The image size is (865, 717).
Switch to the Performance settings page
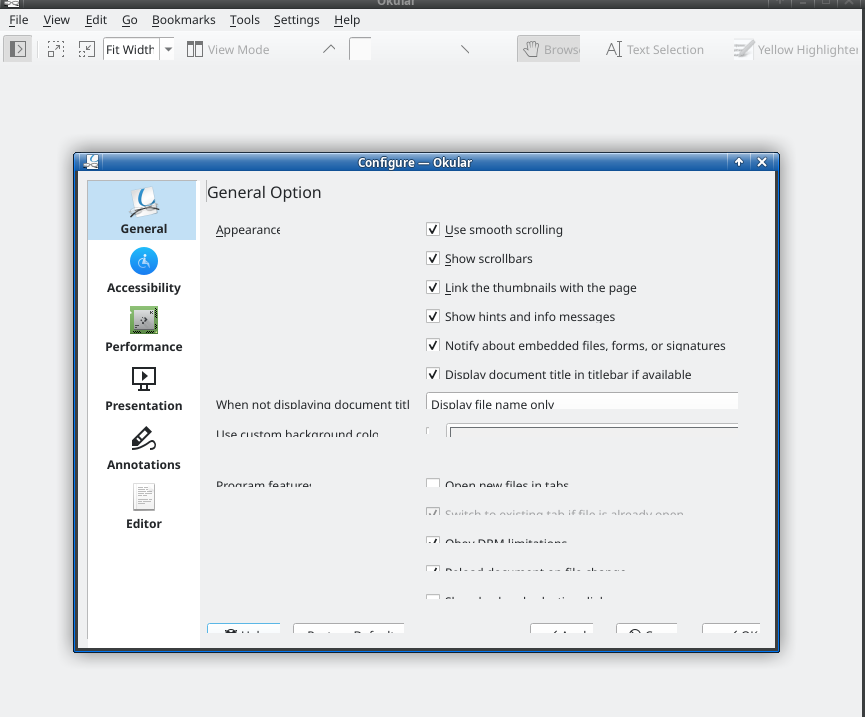143,330
